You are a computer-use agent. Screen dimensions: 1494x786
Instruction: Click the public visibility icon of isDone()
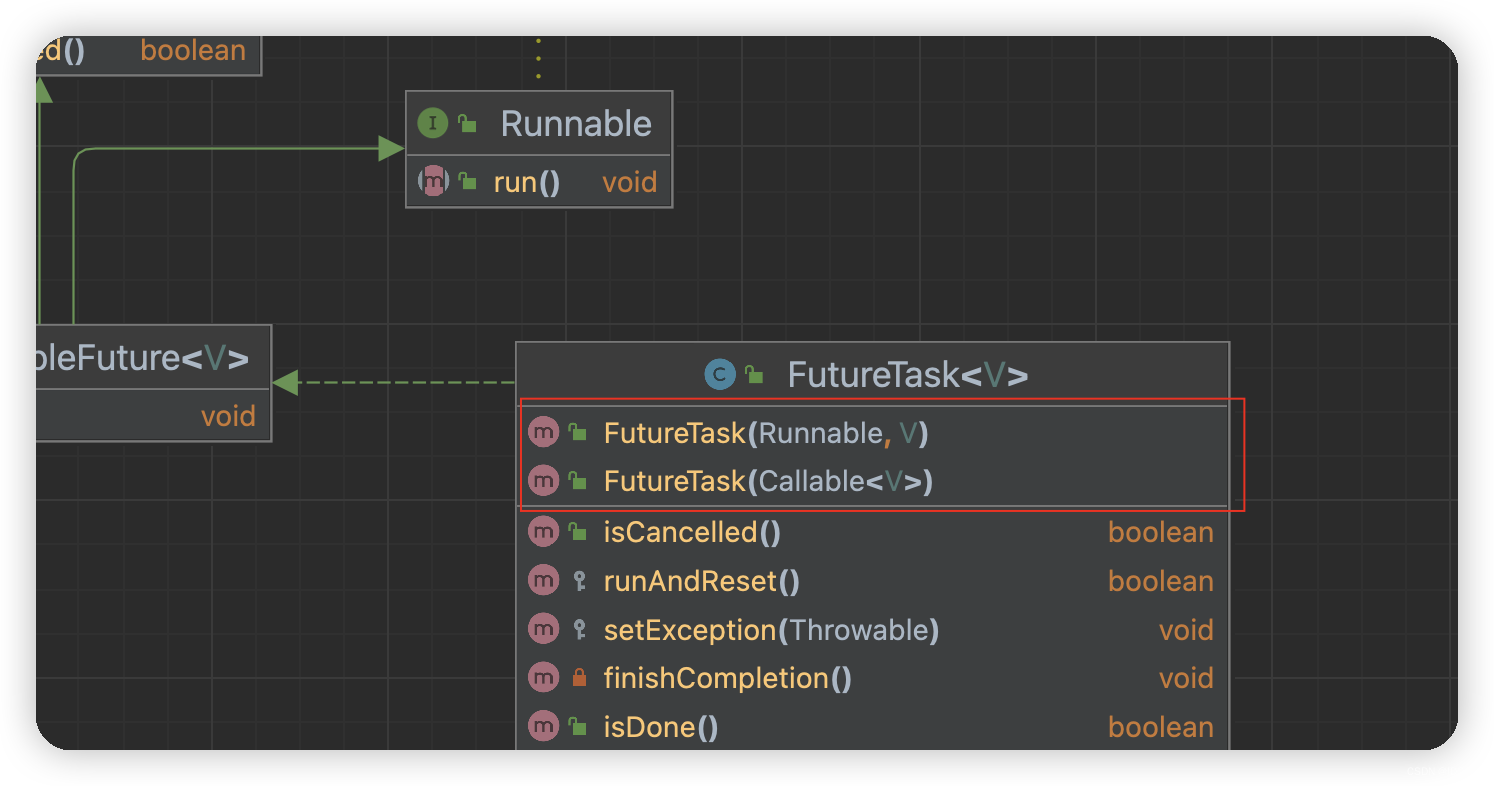tap(577, 727)
